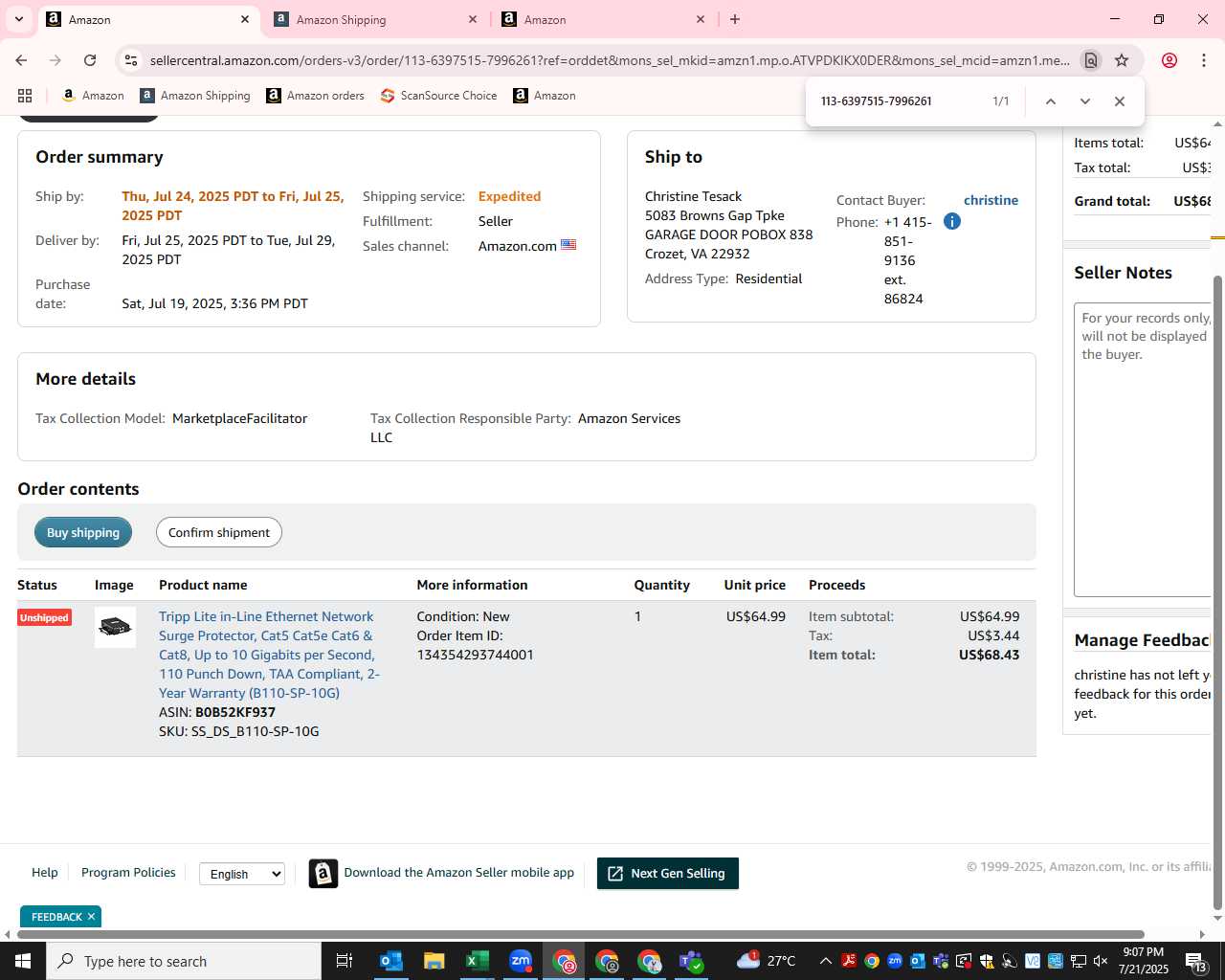
Task: Open the site information icon in address bar
Action: [131, 60]
